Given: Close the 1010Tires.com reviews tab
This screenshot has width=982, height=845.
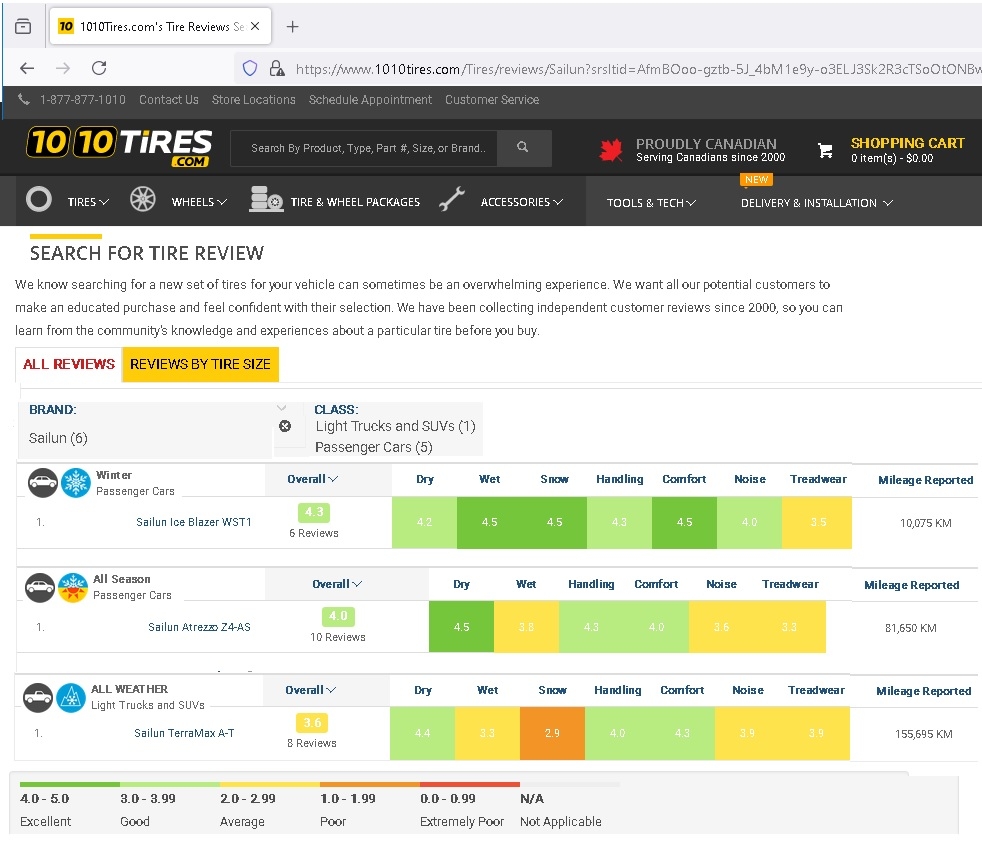Looking at the screenshot, I should pos(255,26).
